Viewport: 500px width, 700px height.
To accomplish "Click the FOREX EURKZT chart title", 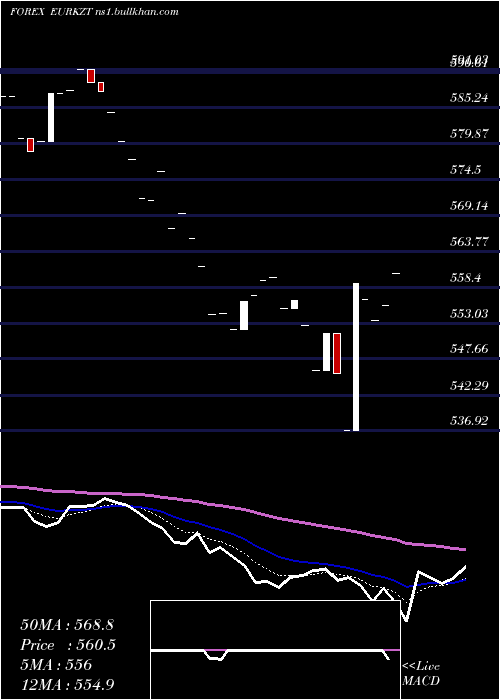I will pos(94,12).
